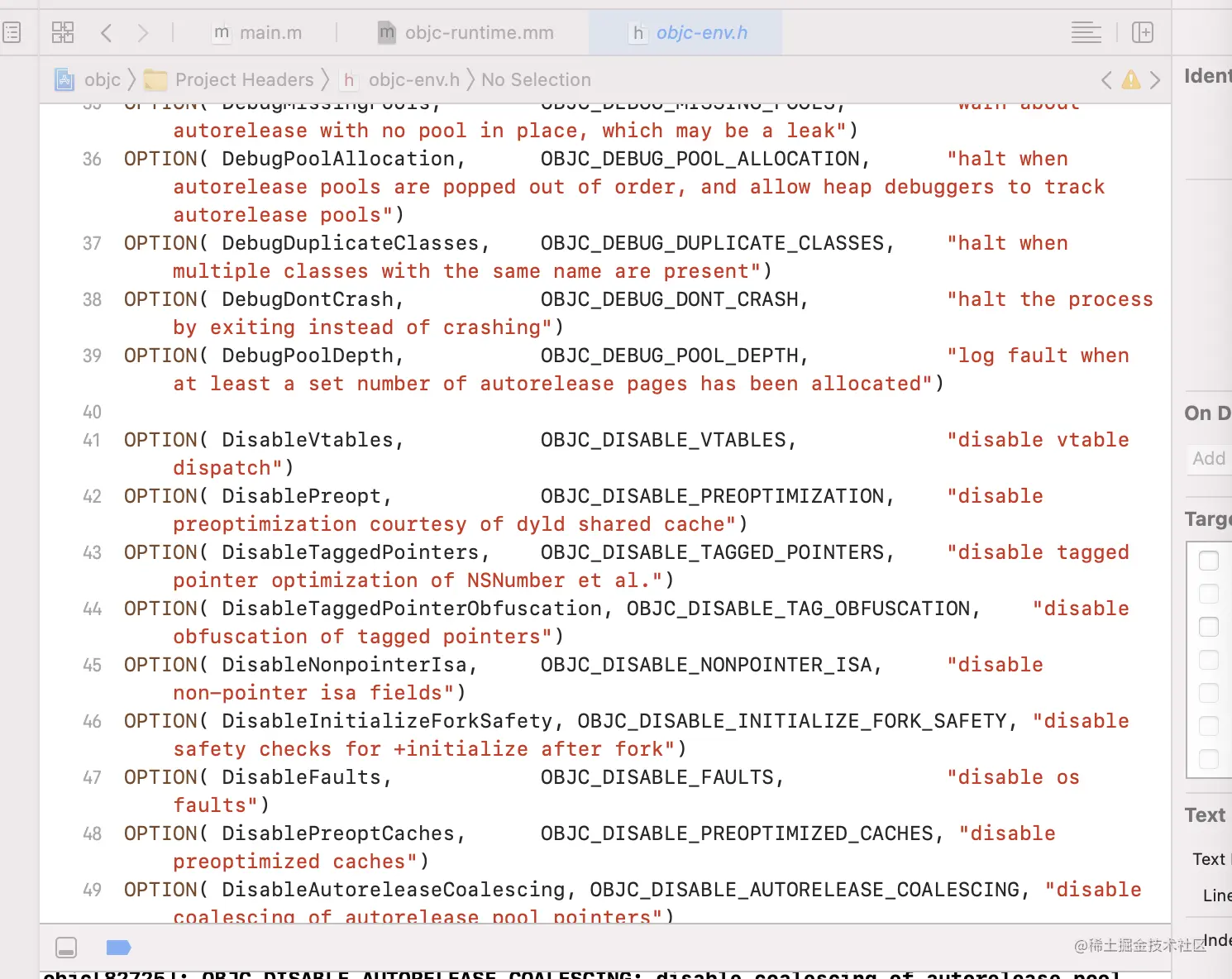Viewport: 1232px width, 979px height.
Task: Click the DebugDuplicateClasses option name
Action: (351, 243)
